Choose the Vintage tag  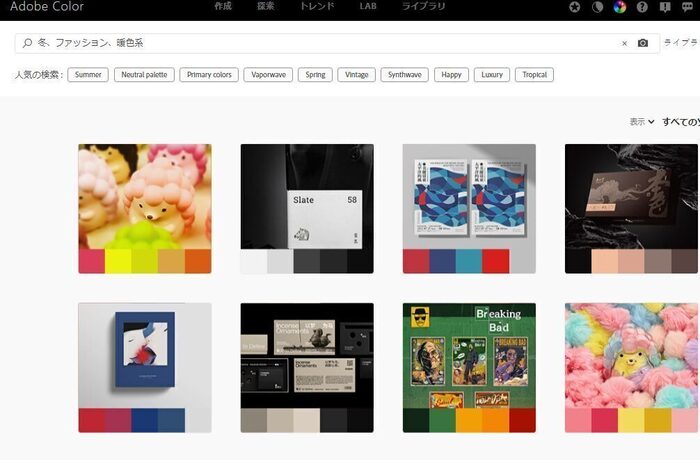click(356, 75)
